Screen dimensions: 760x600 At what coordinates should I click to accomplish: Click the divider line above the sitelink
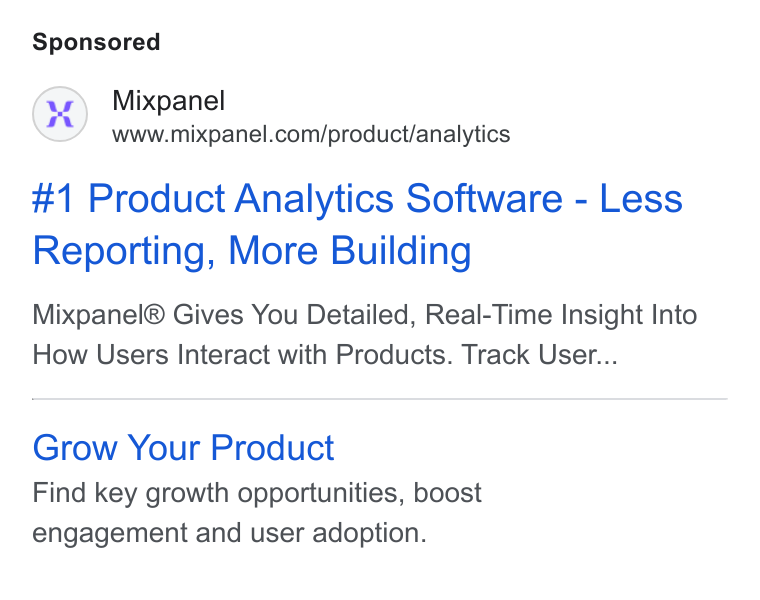pos(380,399)
